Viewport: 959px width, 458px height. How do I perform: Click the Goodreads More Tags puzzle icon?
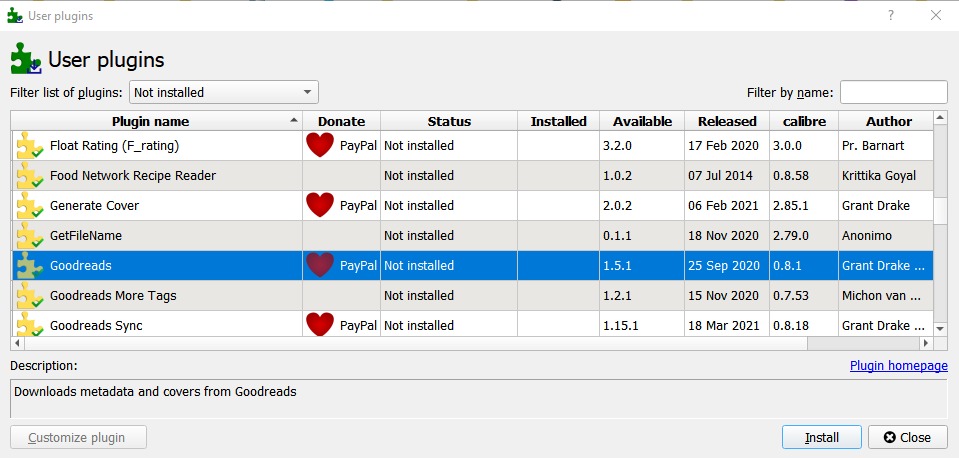29,296
